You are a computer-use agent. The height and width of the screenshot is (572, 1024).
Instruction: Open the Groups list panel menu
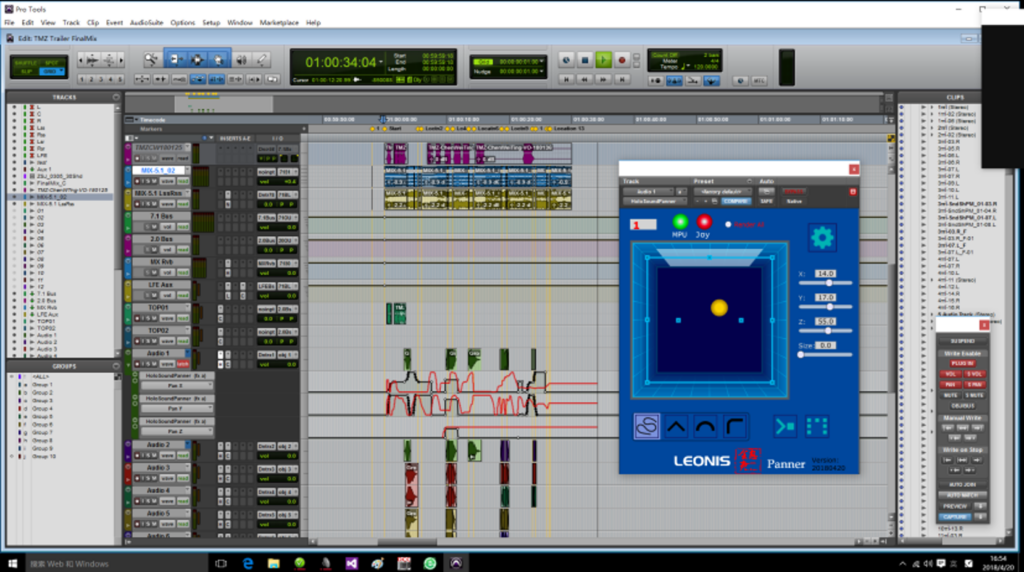116,366
